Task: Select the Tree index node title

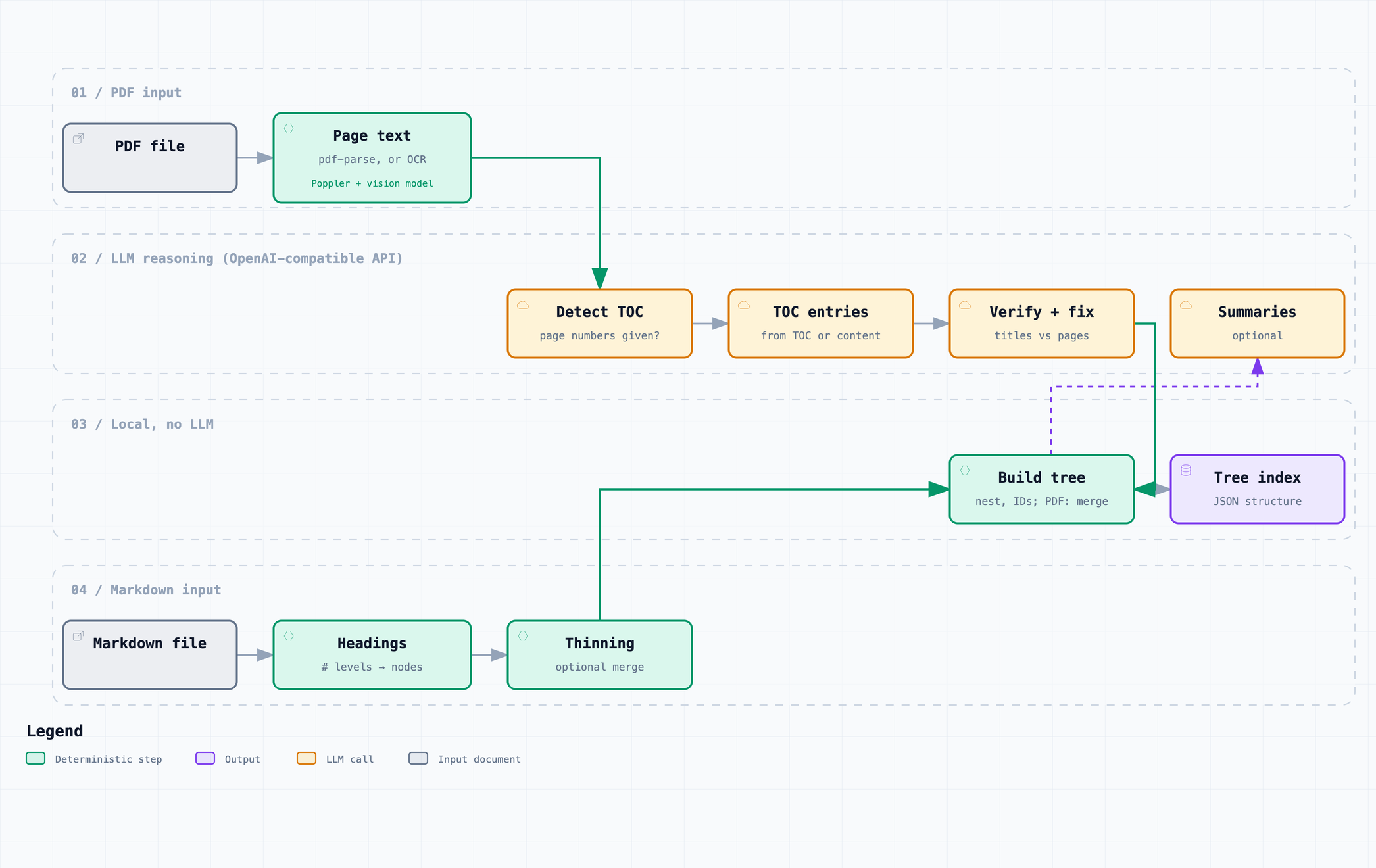Action: (1258, 477)
